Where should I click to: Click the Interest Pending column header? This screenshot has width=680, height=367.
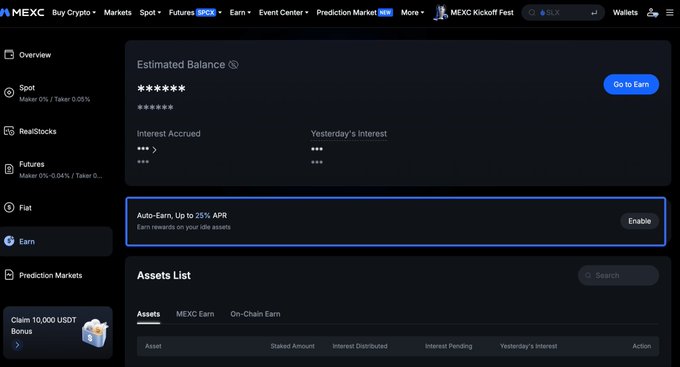point(448,346)
